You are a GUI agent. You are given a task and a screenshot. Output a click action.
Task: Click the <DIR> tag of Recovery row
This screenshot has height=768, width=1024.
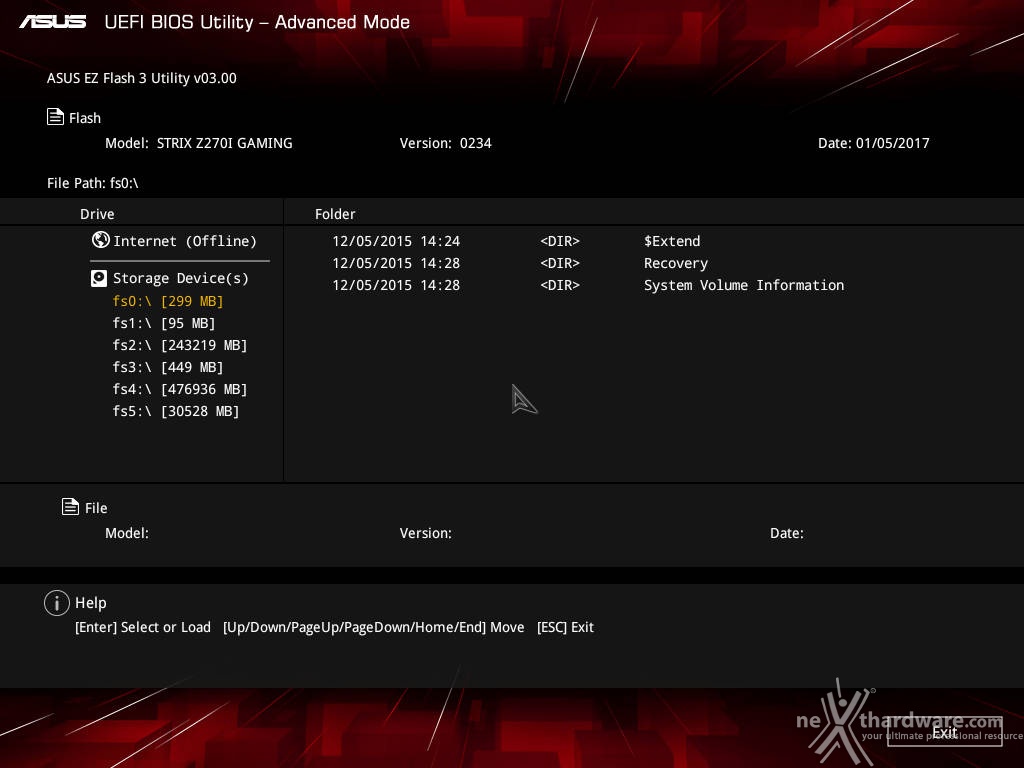pyautogui.click(x=560, y=263)
